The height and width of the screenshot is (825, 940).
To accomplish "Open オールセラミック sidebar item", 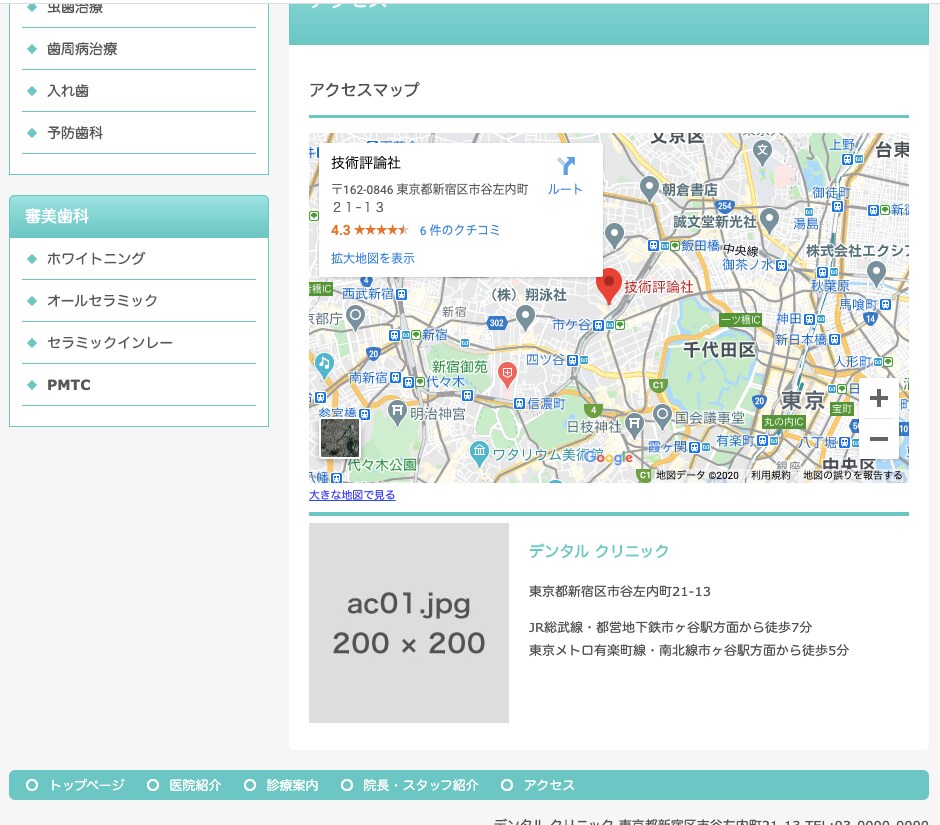I will coord(138,301).
